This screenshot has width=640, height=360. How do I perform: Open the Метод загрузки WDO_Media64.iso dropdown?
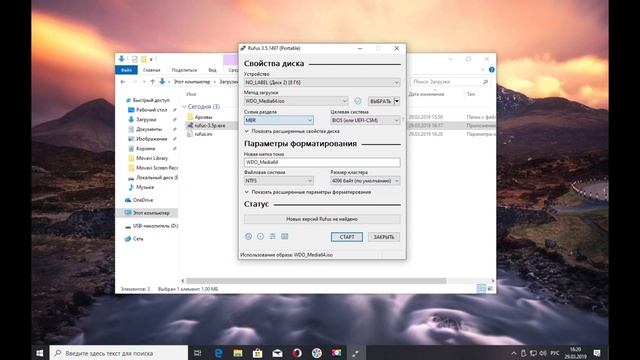(296, 101)
